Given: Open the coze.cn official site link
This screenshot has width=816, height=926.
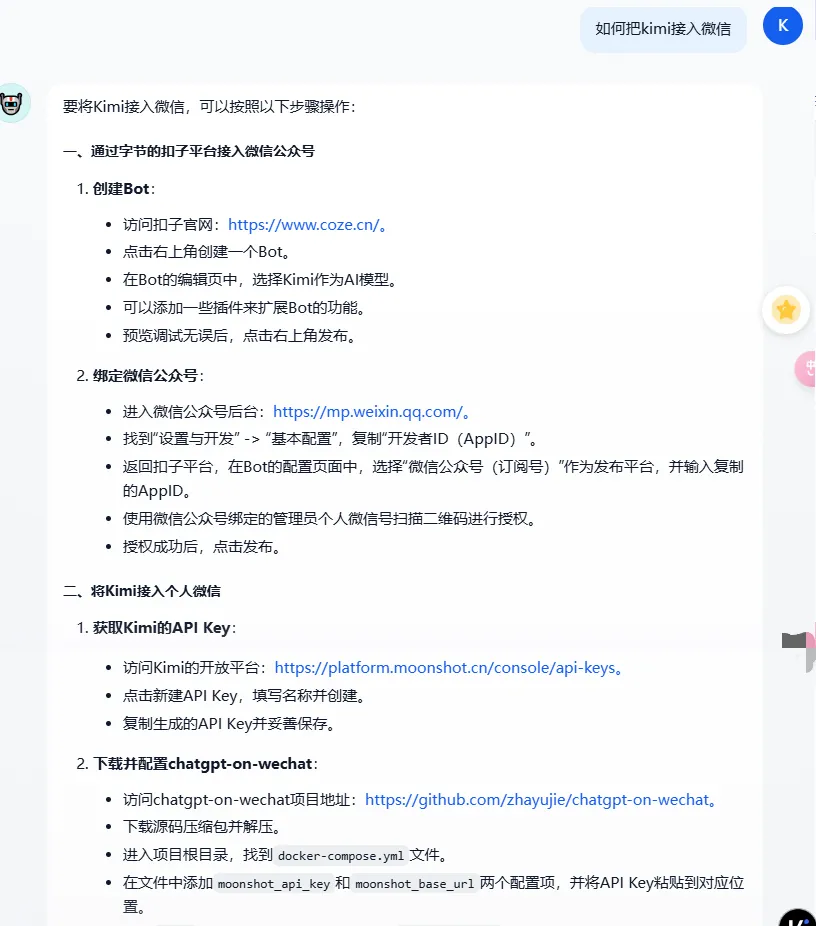Looking at the screenshot, I should click(x=303, y=225).
